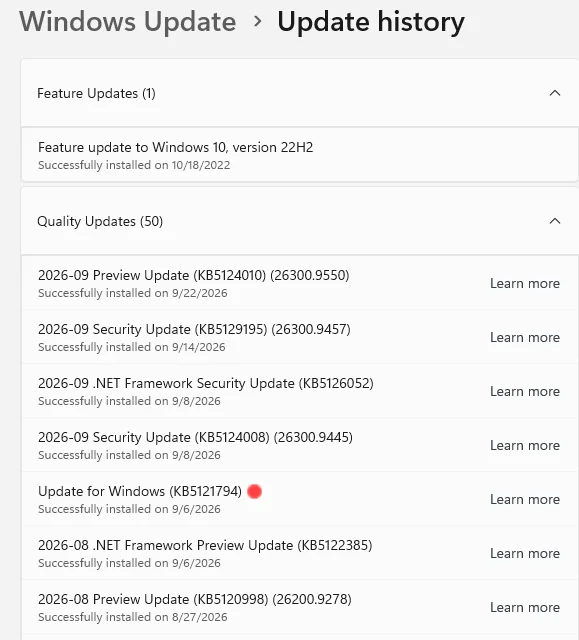Open Learn more for KB5129195

point(525,337)
